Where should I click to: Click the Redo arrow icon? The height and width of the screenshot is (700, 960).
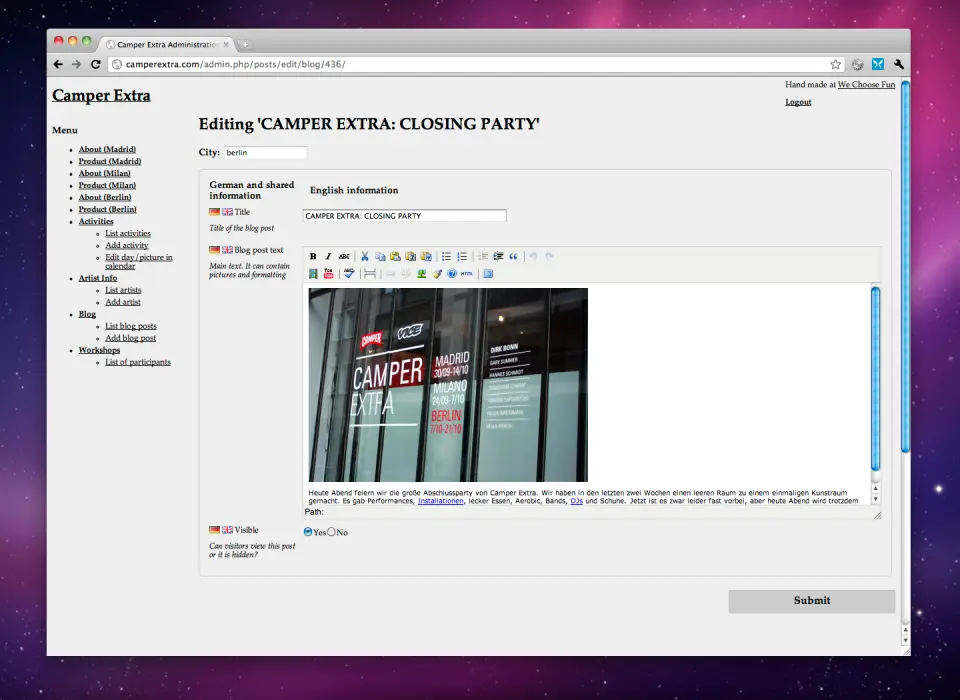[549, 257]
